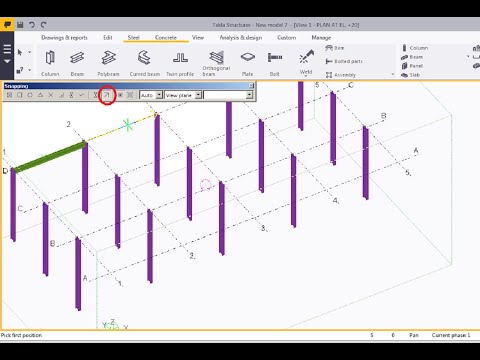Open the Analysis & design tab

pos(241,38)
